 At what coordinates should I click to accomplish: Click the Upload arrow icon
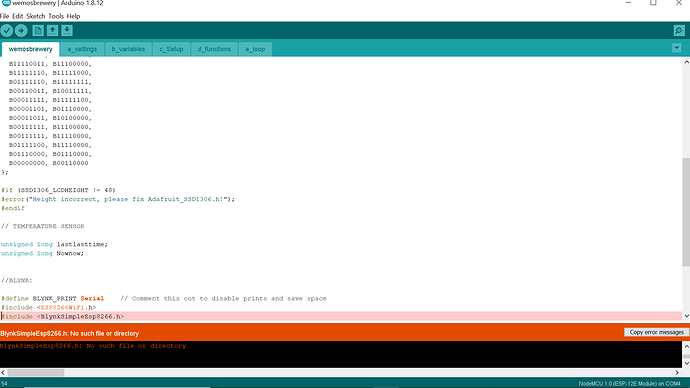pyautogui.click(x=21, y=30)
